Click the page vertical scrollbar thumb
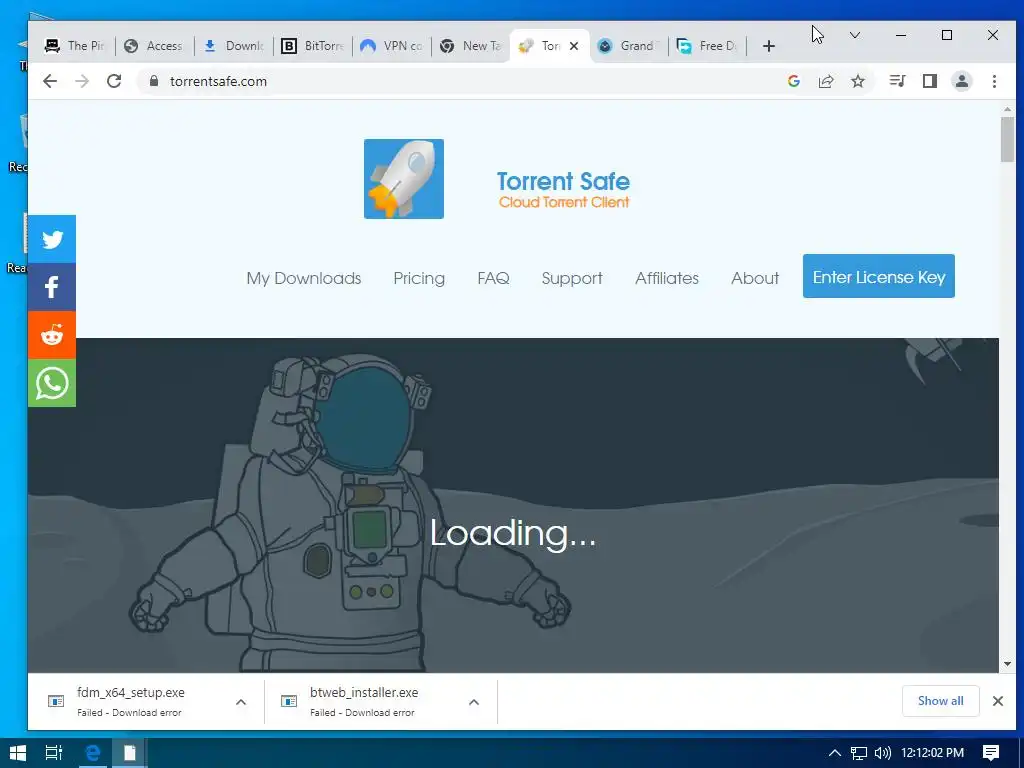Screen dimensions: 1024x768 1007,139
